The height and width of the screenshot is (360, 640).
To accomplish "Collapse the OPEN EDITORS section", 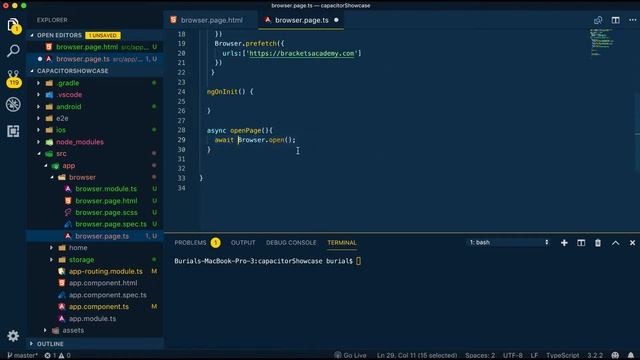I will (59, 36).
